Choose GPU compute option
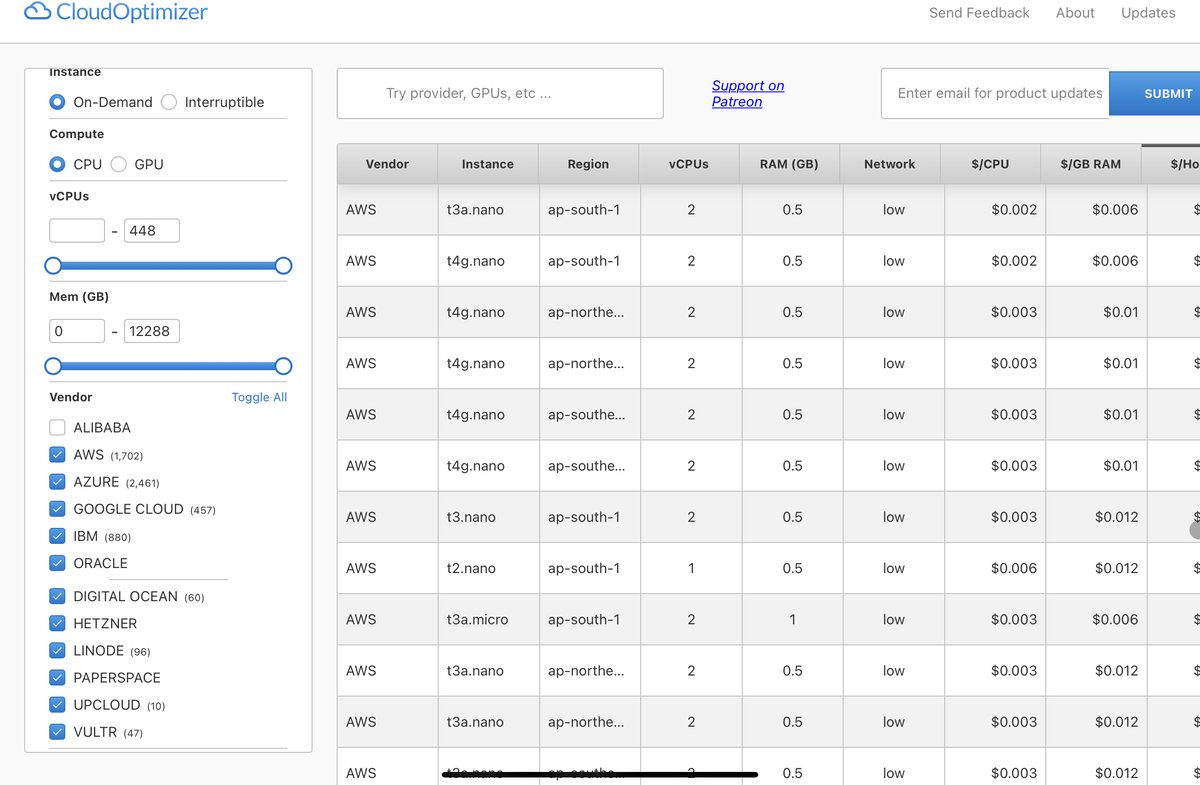1200x785 pixels. pos(118,164)
